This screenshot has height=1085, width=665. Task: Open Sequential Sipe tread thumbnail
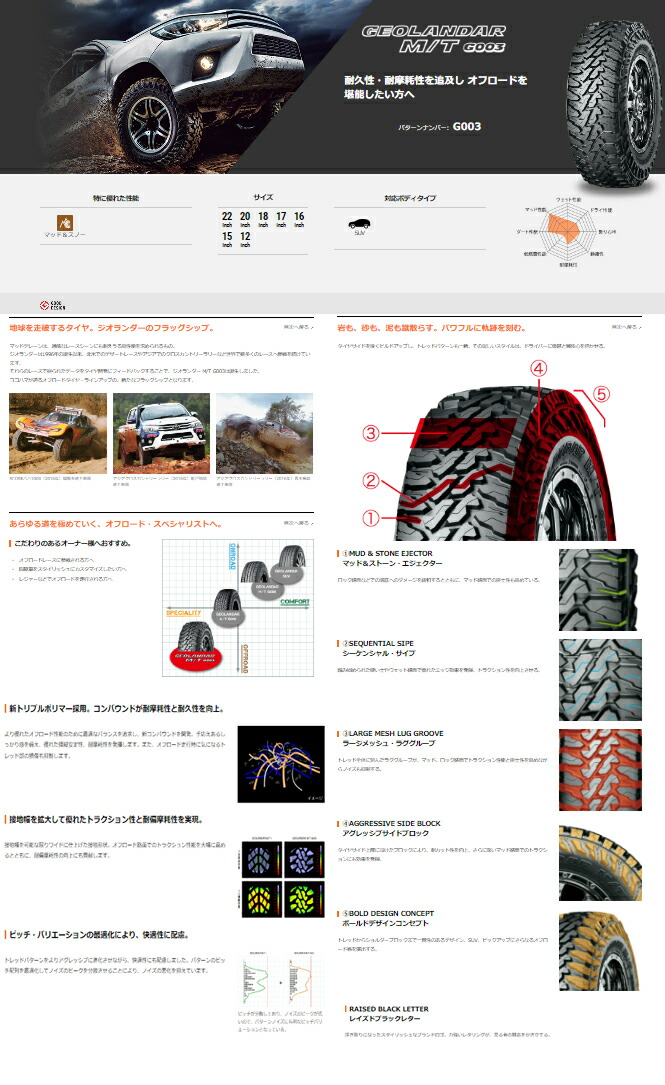600,680
